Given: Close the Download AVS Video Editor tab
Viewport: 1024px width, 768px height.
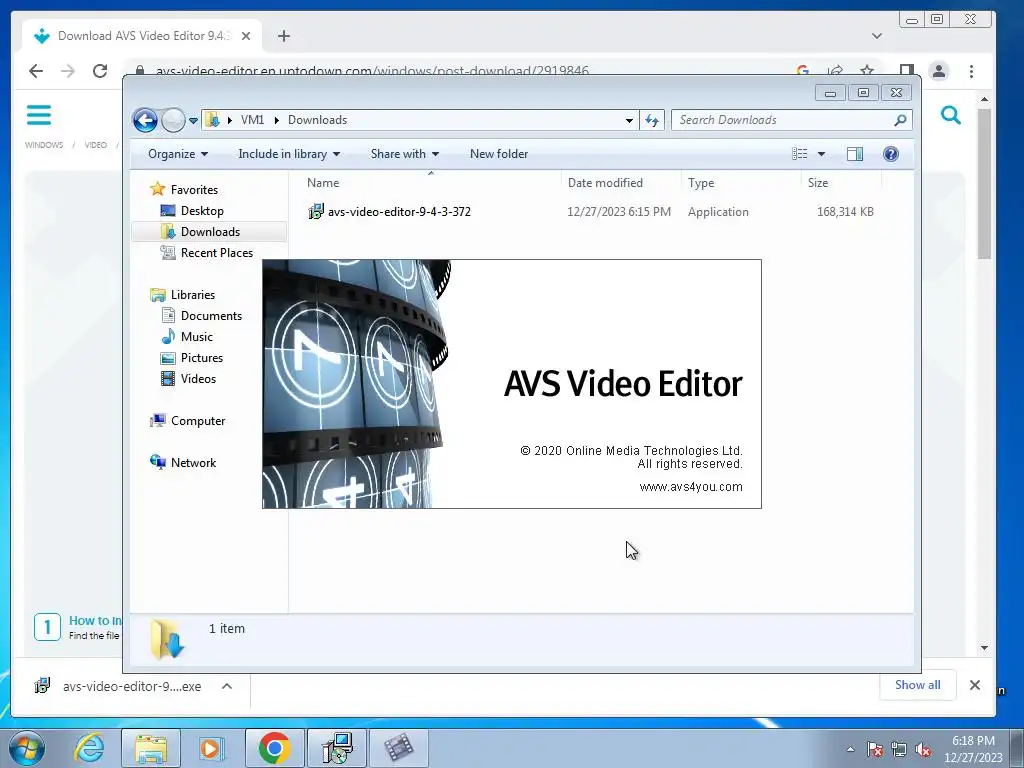Looking at the screenshot, I should pyautogui.click(x=246, y=36).
